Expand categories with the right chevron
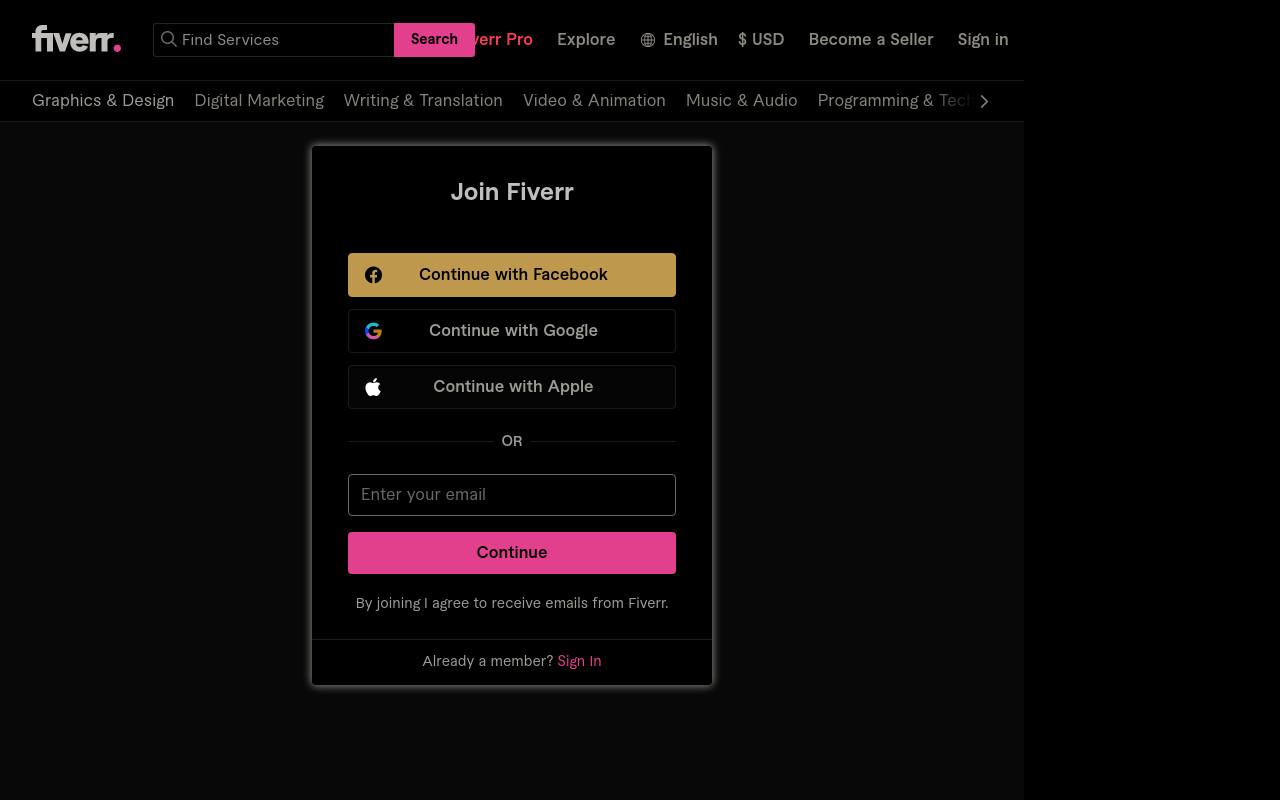The image size is (1280, 800). click(x=984, y=101)
